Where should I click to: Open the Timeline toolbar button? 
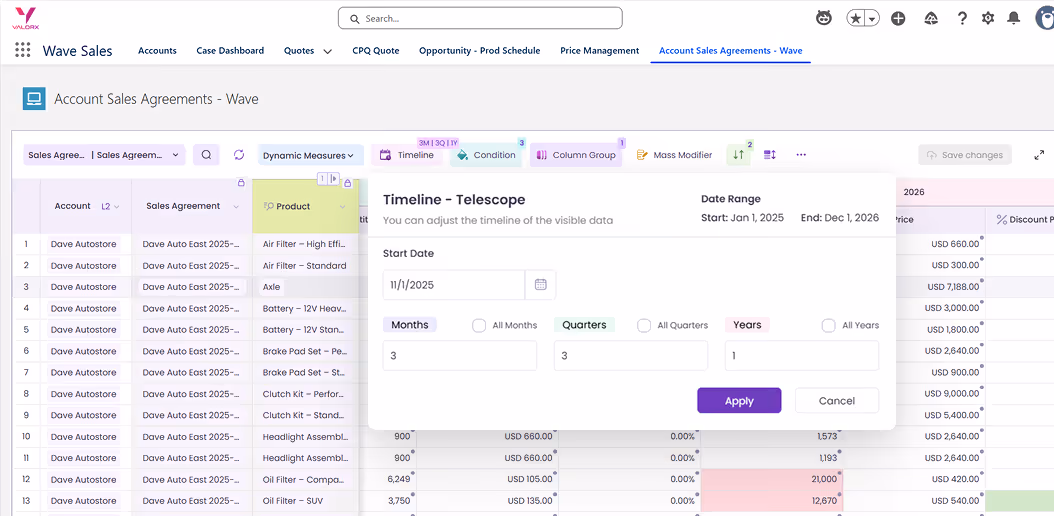pyautogui.click(x=407, y=155)
